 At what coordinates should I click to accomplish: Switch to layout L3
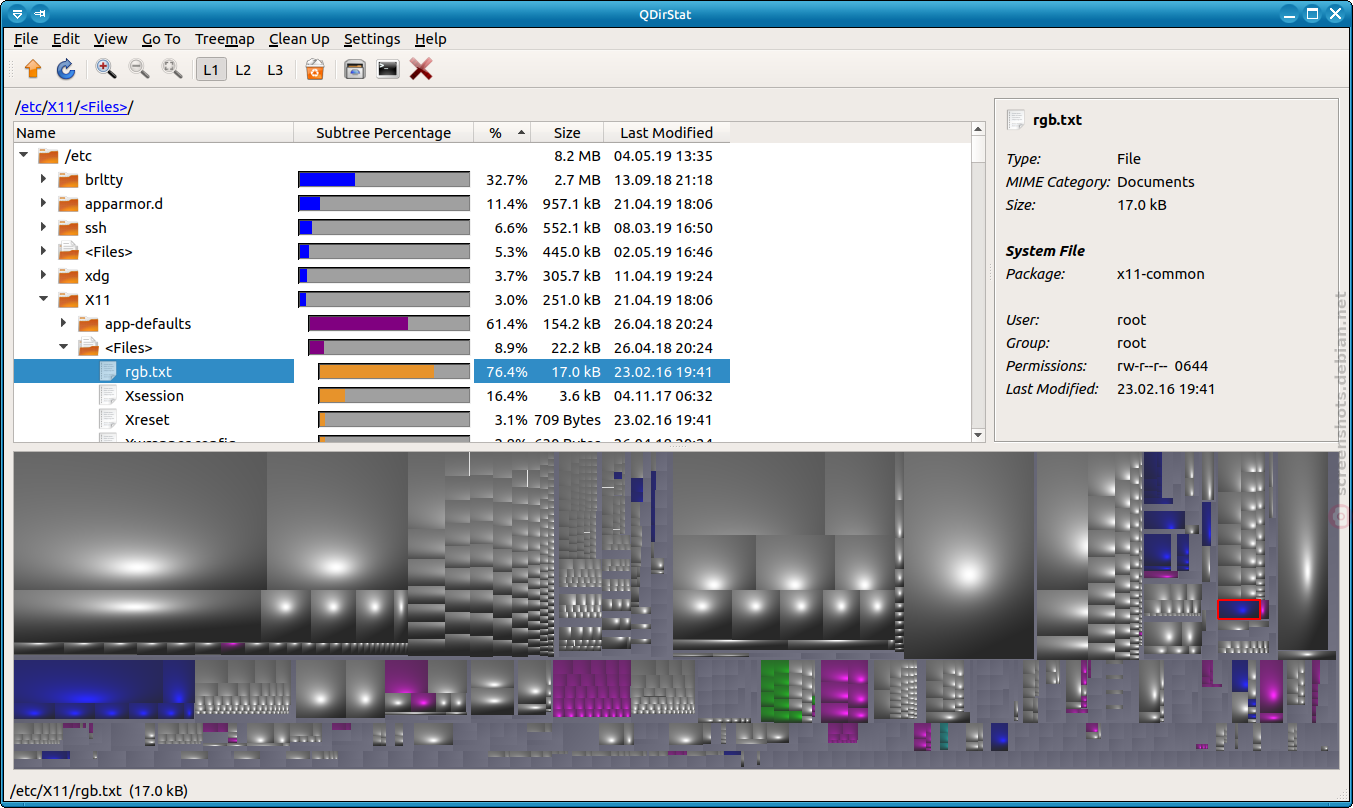pyautogui.click(x=275, y=69)
